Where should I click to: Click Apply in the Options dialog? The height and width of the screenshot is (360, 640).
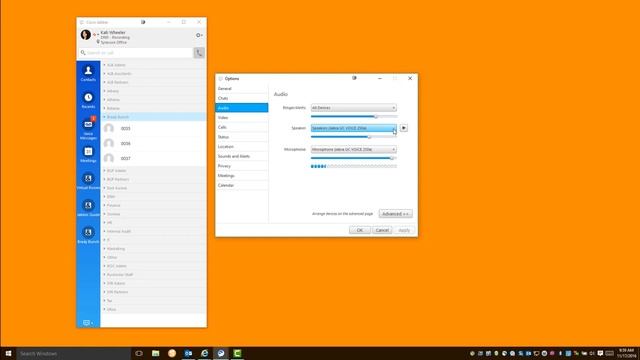[404, 230]
